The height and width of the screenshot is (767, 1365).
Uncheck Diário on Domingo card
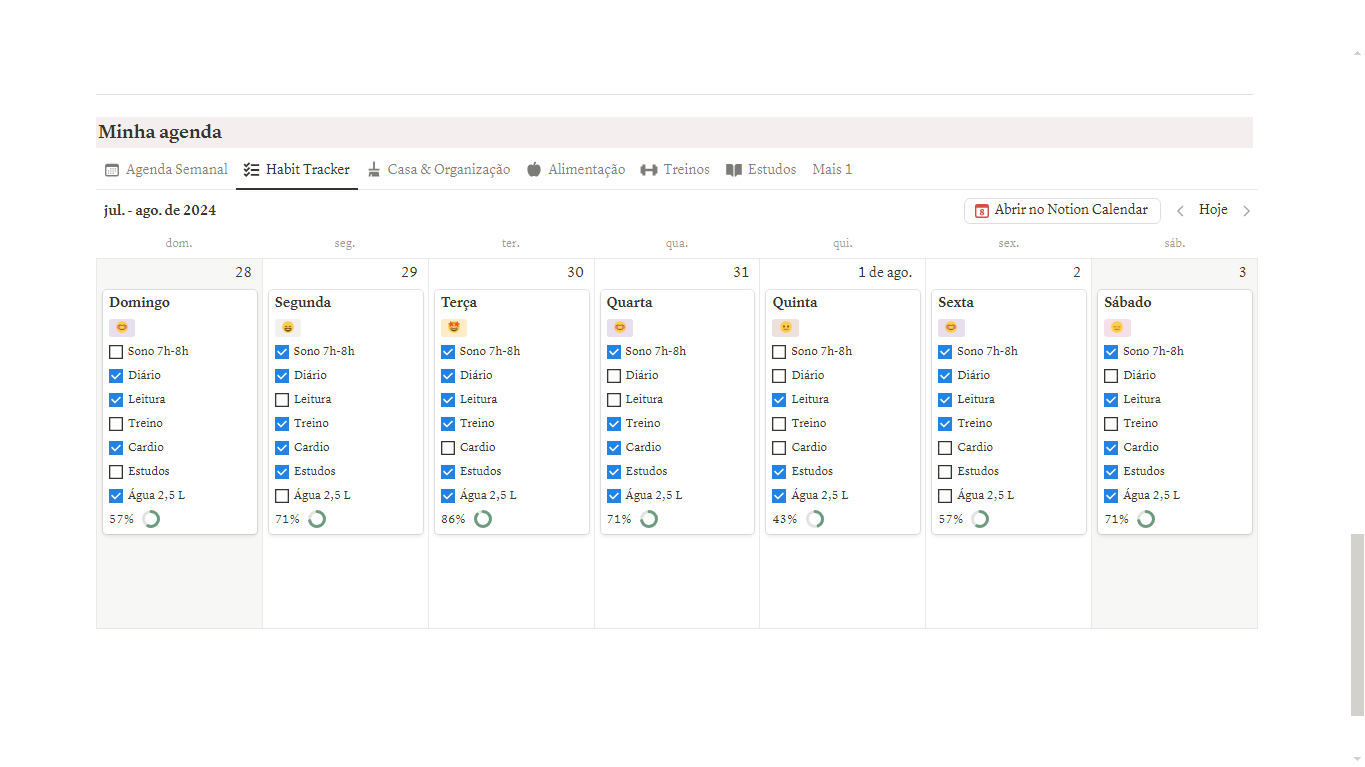116,376
